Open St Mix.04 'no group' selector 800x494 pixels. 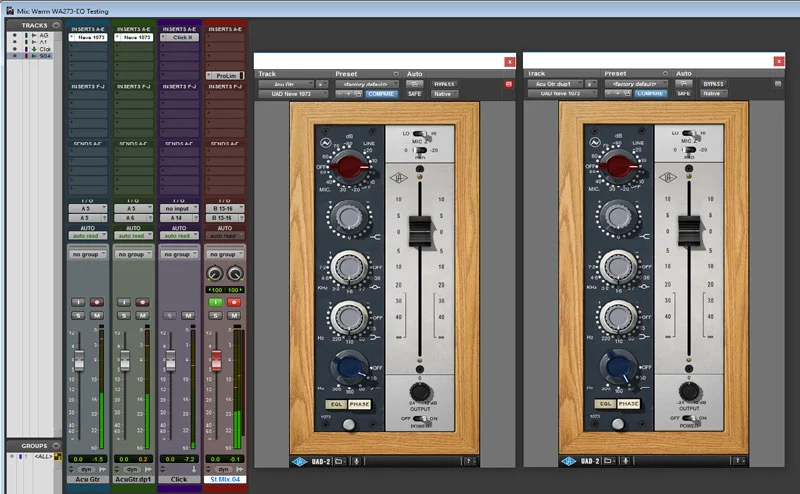tap(225, 254)
